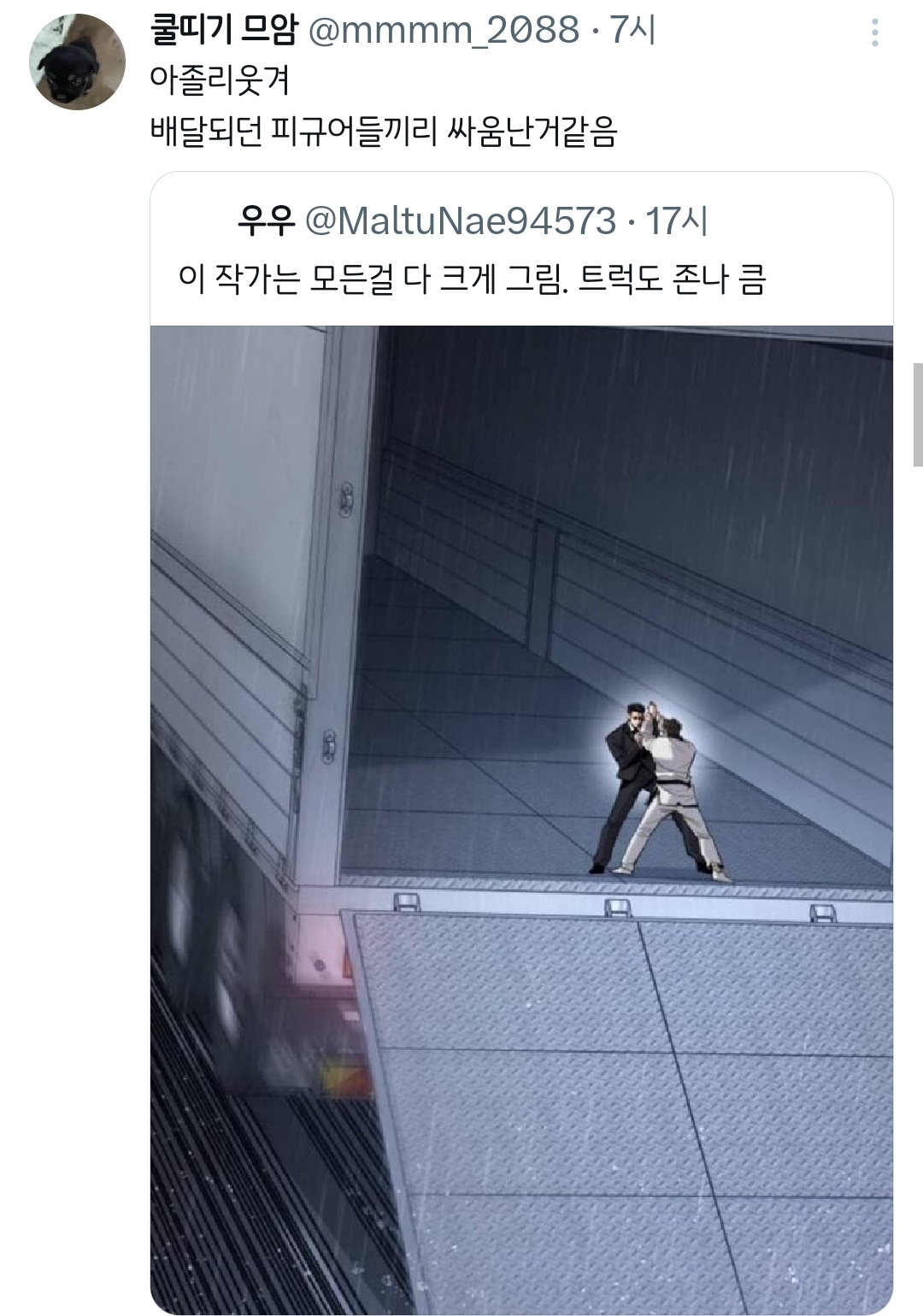Visit the @mmmm_2088 handle

point(444,31)
